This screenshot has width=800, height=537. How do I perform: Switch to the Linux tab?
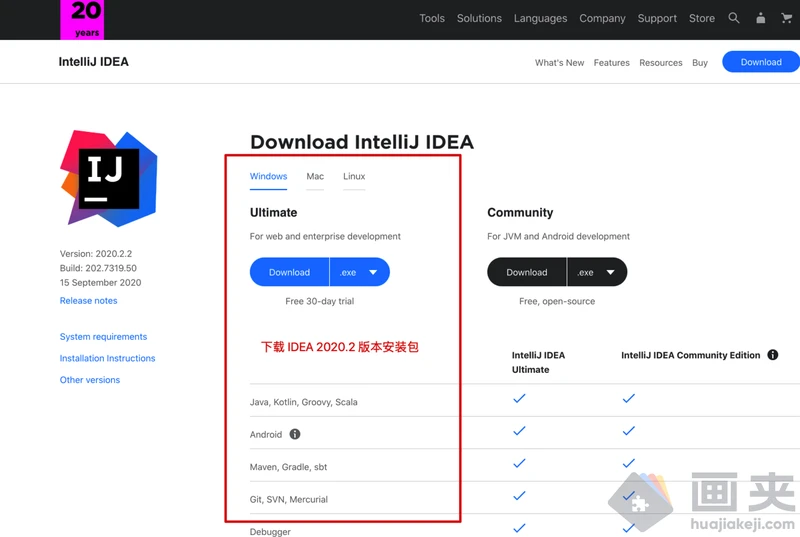[x=354, y=176]
